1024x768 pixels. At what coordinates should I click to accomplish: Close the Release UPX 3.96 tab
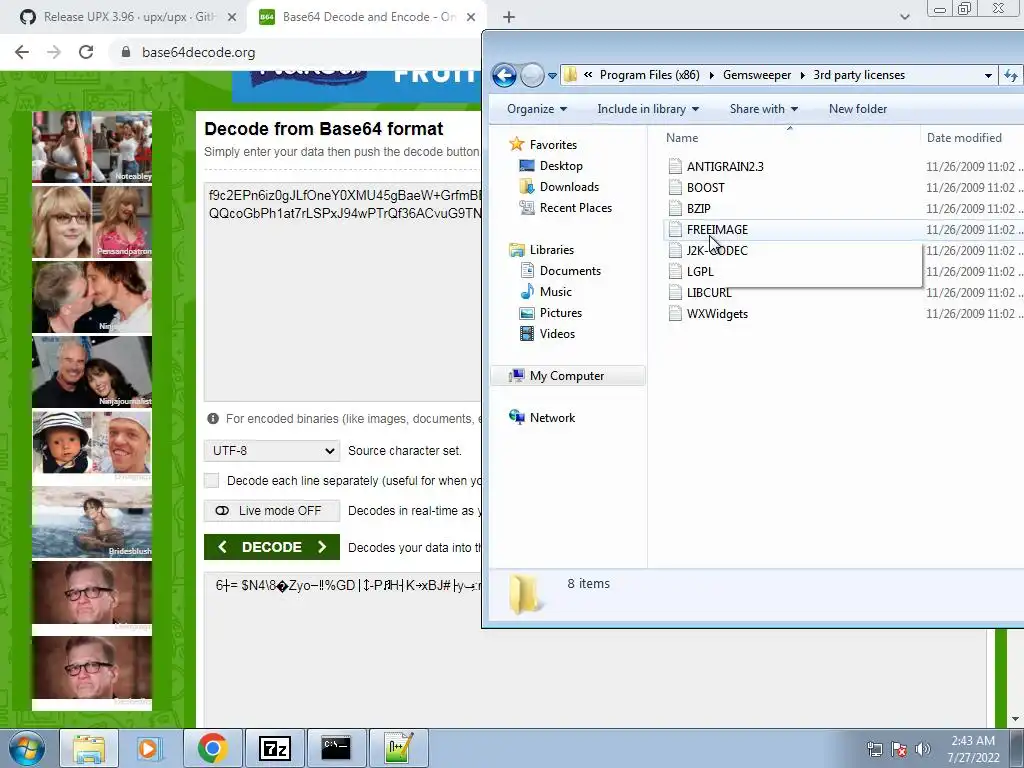click(x=232, y=18)
